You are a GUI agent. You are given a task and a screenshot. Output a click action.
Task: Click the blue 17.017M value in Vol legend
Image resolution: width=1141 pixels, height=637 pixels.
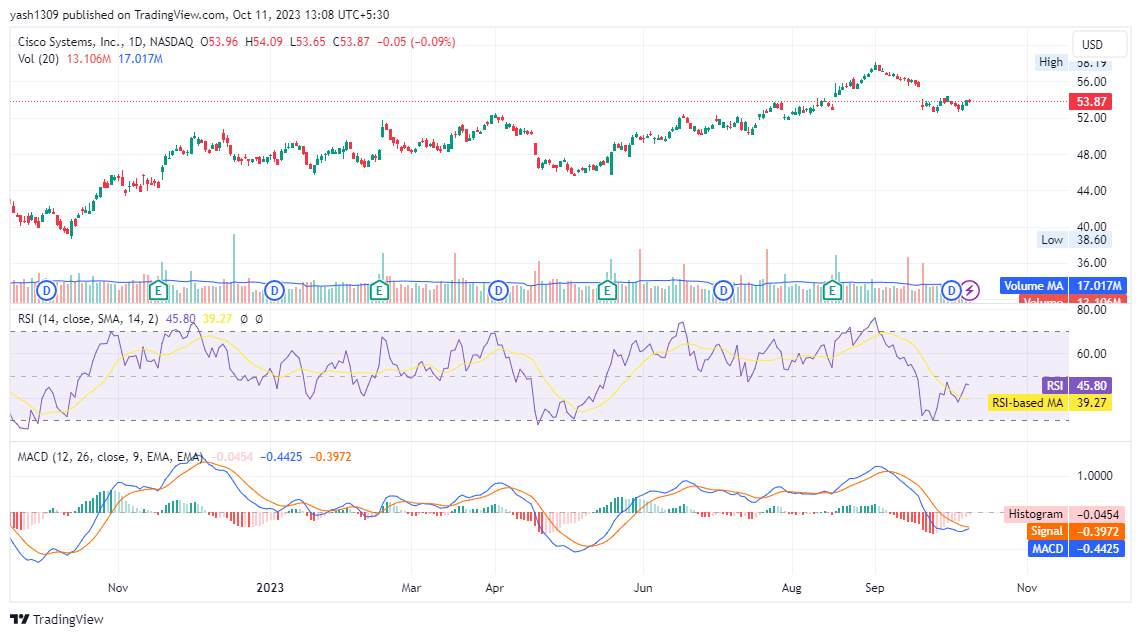[140, 59]
